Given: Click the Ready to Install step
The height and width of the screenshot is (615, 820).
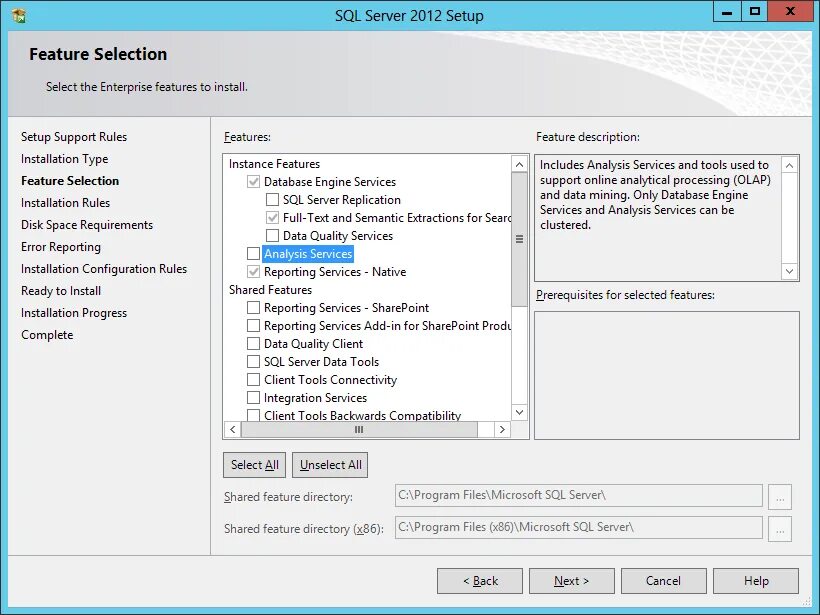Looking at the screenshot, I should [61, 291].
